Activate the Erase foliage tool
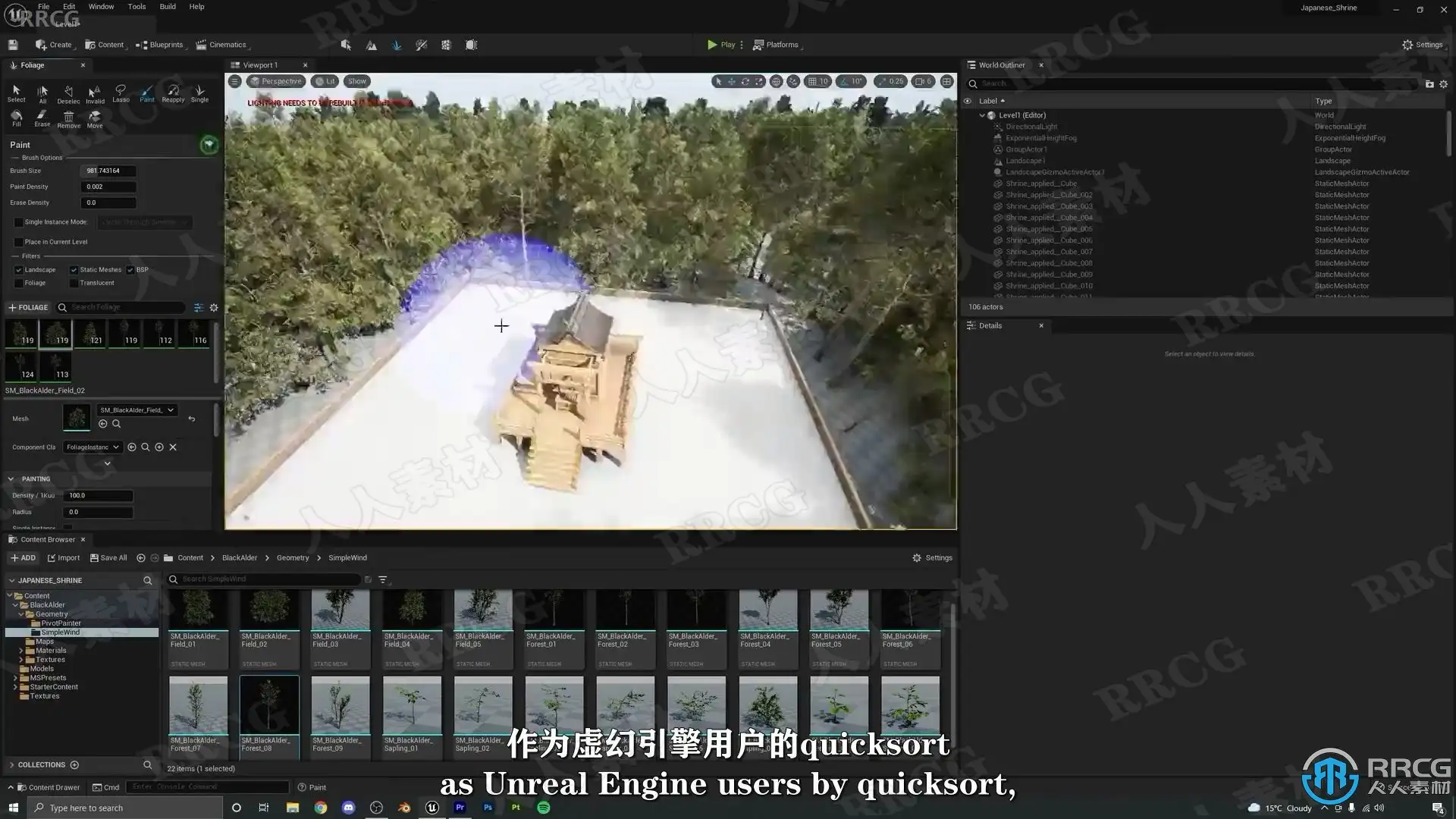1456x819 pixels. (42, 118)
